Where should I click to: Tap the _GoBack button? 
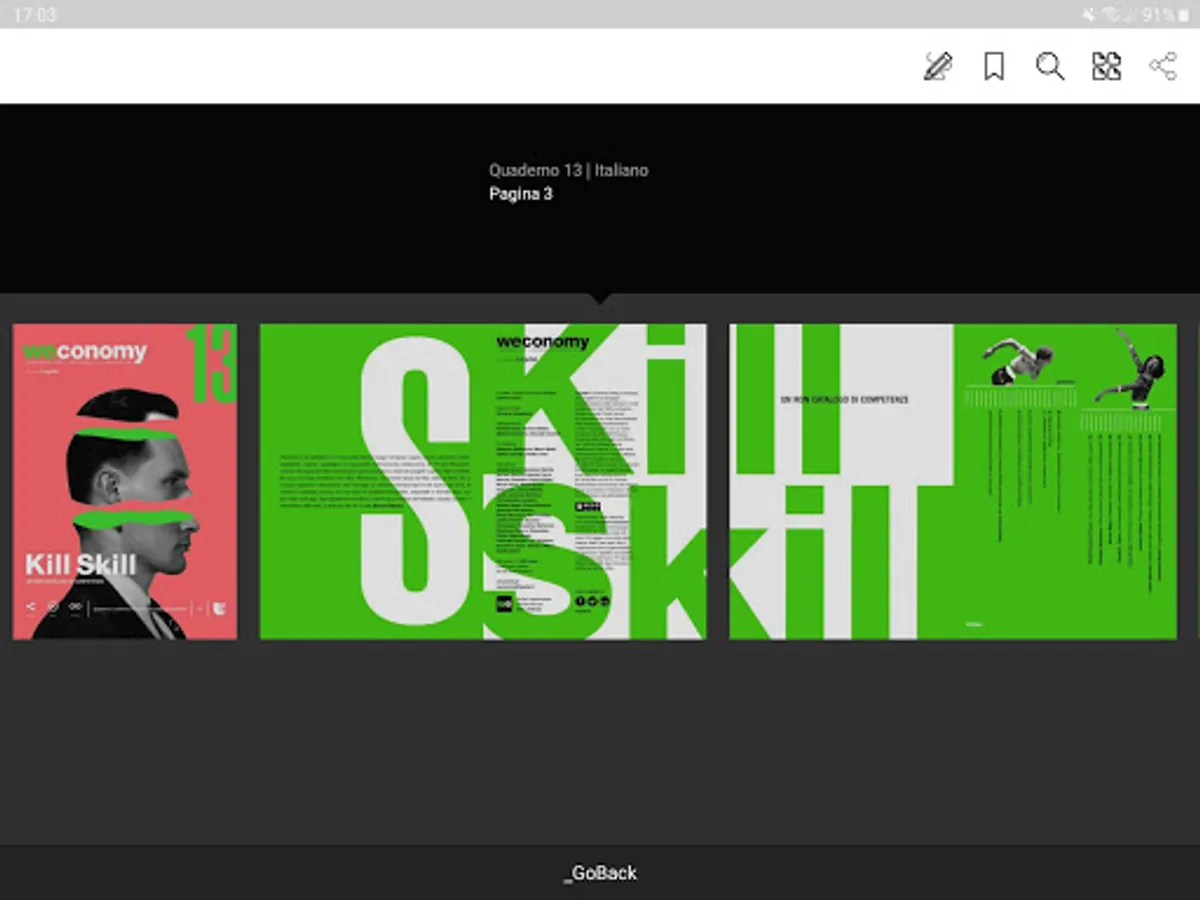(600, 873)
